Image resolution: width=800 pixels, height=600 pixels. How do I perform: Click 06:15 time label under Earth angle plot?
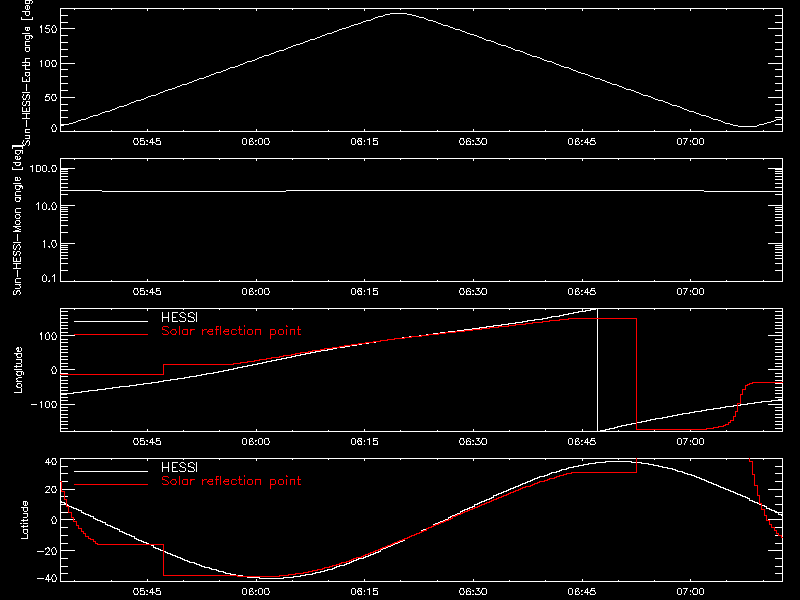364,142
